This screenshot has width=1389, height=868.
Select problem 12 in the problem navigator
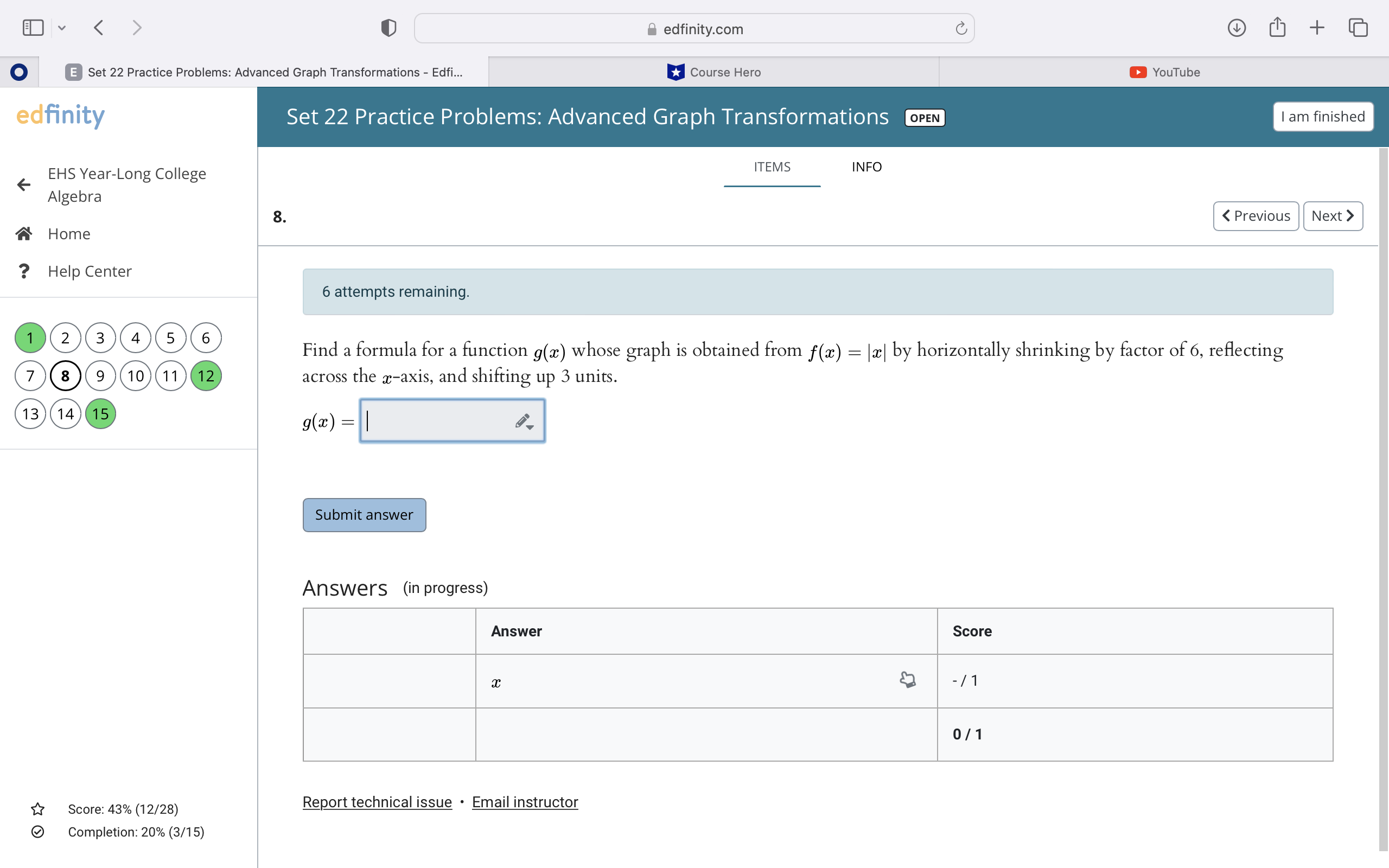[206, 375]
